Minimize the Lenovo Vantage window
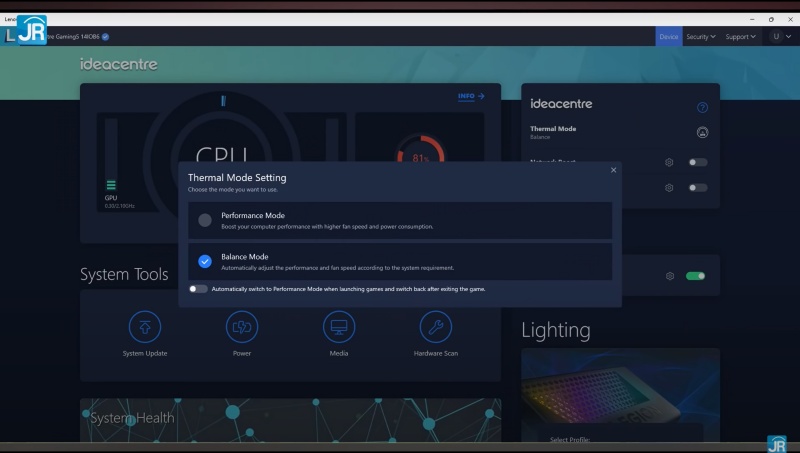This screenshot has width=800, height=453. coord(752,19)
